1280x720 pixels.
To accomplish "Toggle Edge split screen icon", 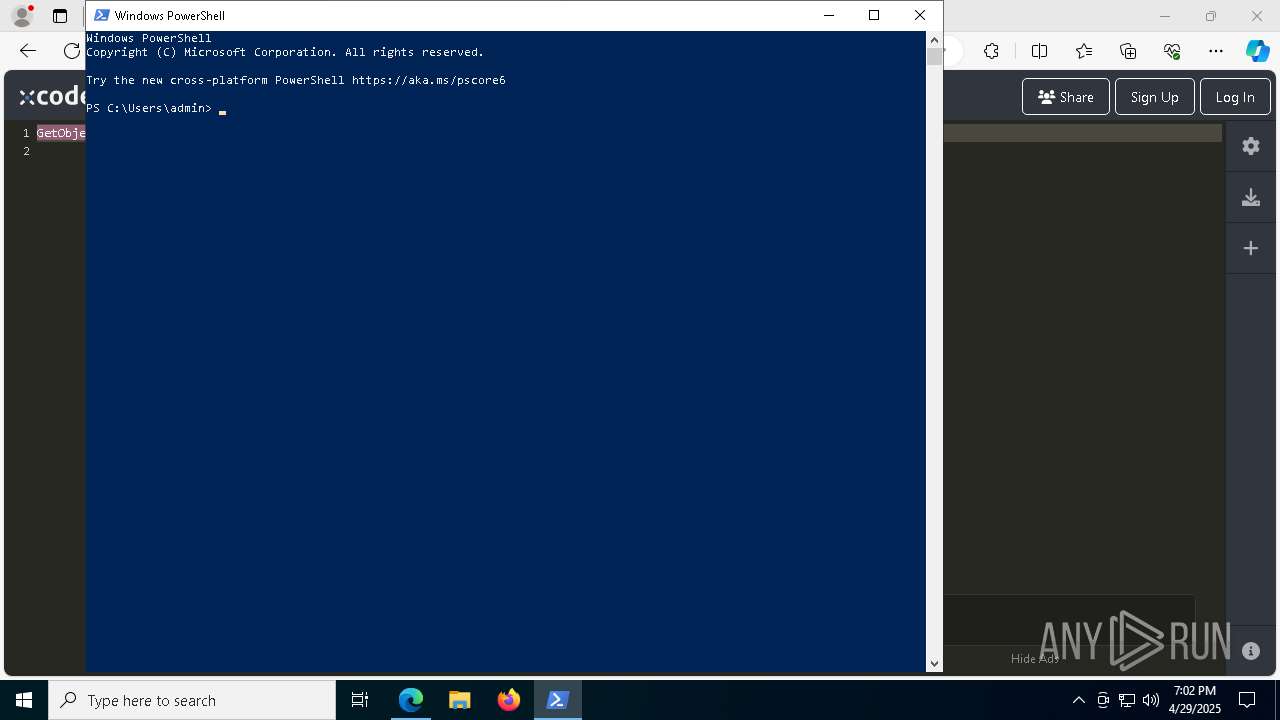I will point(1039,51).
